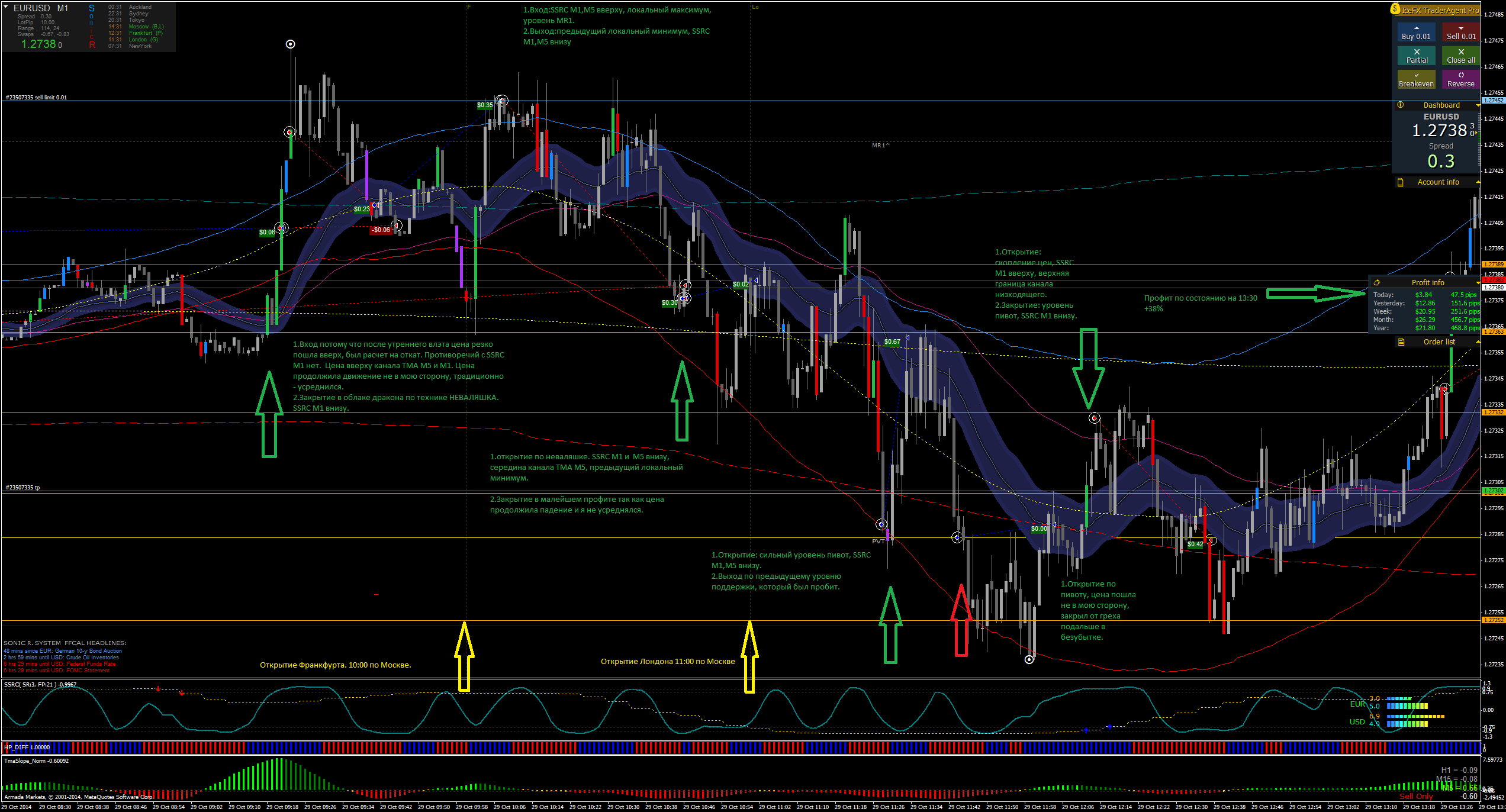1506x812 pixels.
Task: Click the $0.42 trade profit label
Action: pyautogui.click(x=1195, y=544)
